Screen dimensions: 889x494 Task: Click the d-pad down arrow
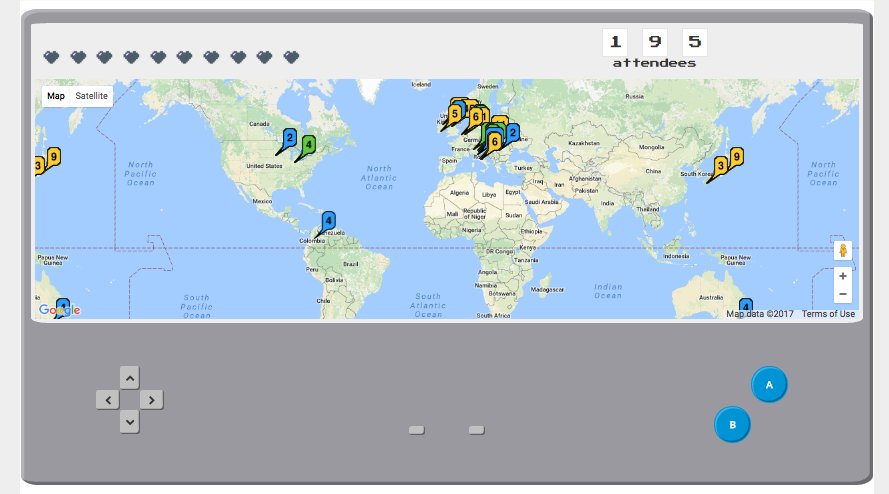[x=129, y=422]
